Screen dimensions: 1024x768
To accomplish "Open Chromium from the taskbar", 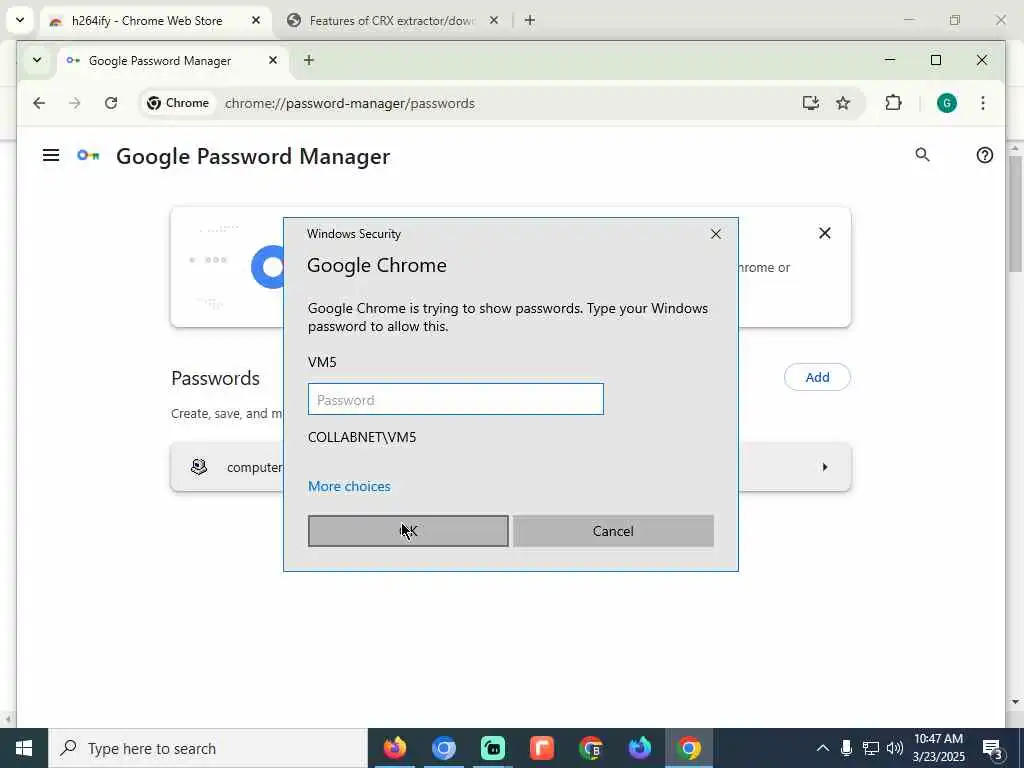I will 443,748.
